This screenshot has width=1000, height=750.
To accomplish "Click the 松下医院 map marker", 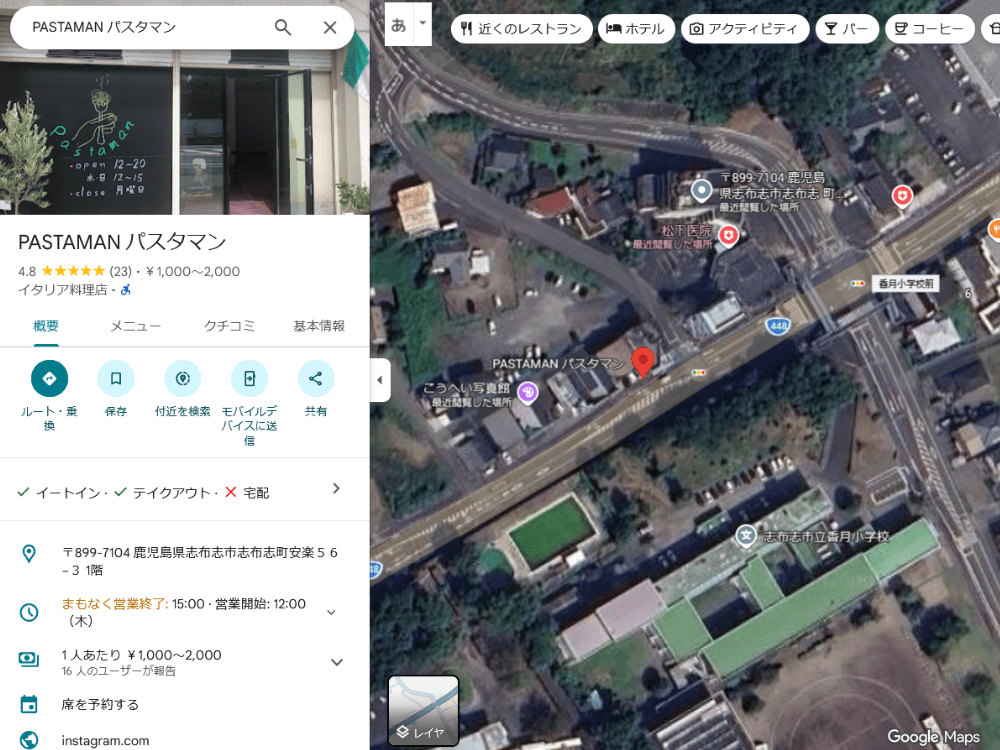I will click(729, 235).
